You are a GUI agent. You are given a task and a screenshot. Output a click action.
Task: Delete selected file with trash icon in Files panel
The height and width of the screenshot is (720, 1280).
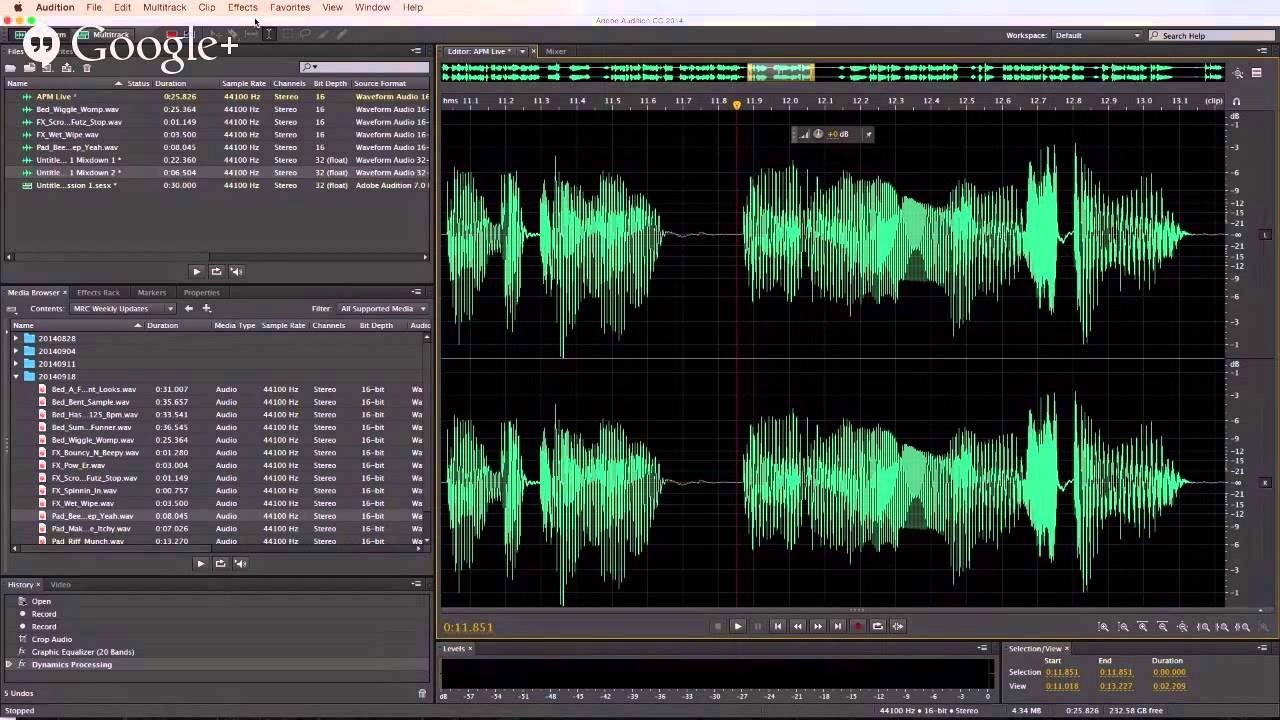[x=87, y=68]
